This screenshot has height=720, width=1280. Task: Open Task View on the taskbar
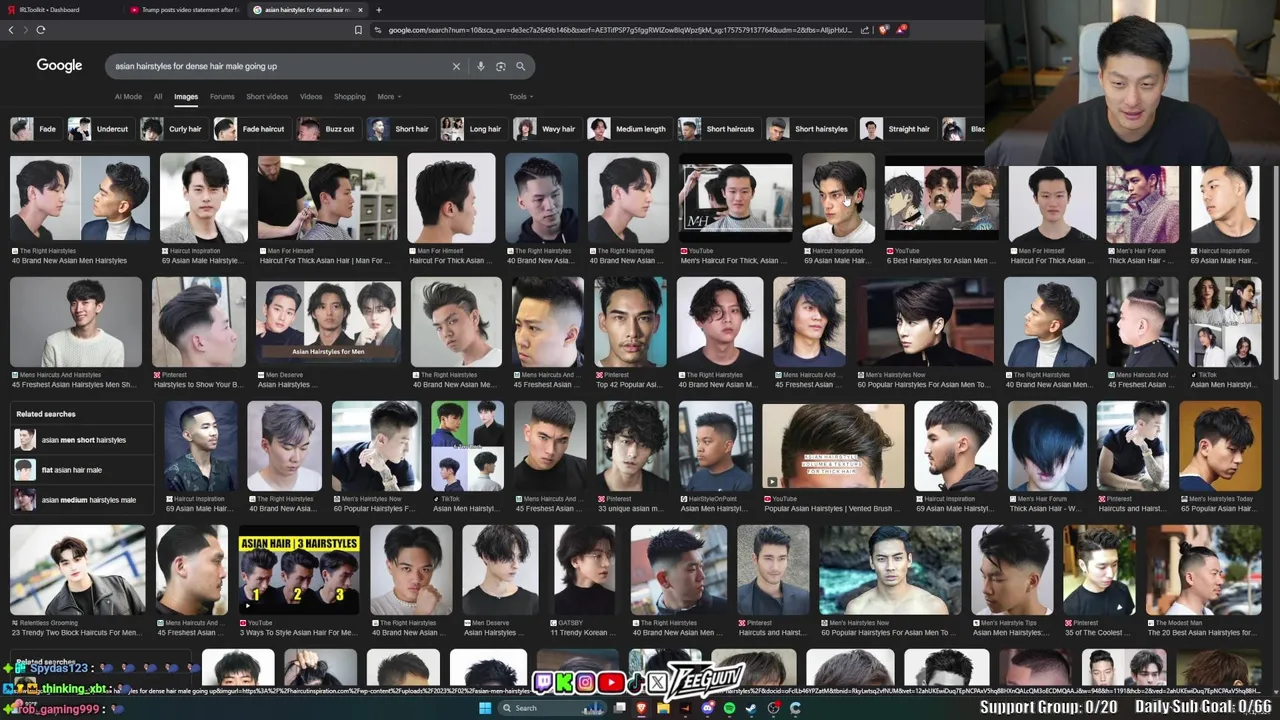pyautogui.click(x=620, y=708)
